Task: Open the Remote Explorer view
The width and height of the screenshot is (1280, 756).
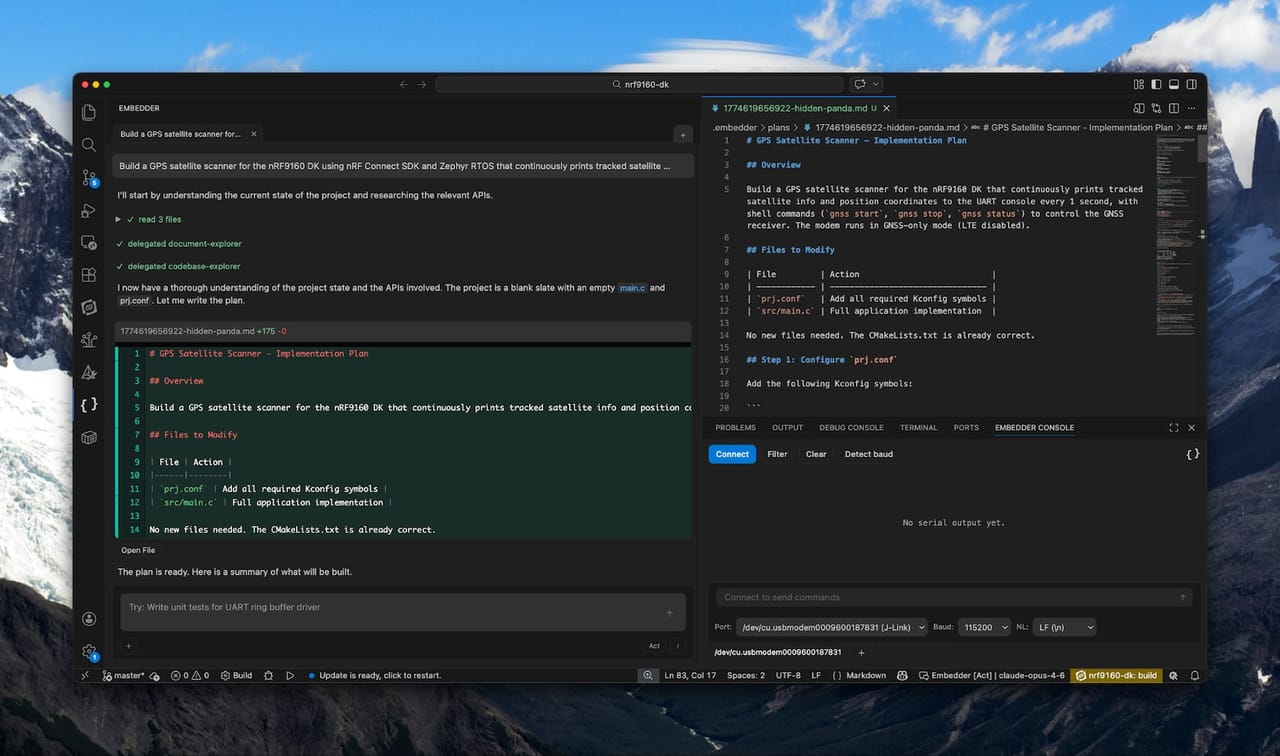Action: click(x=89, y=243)
